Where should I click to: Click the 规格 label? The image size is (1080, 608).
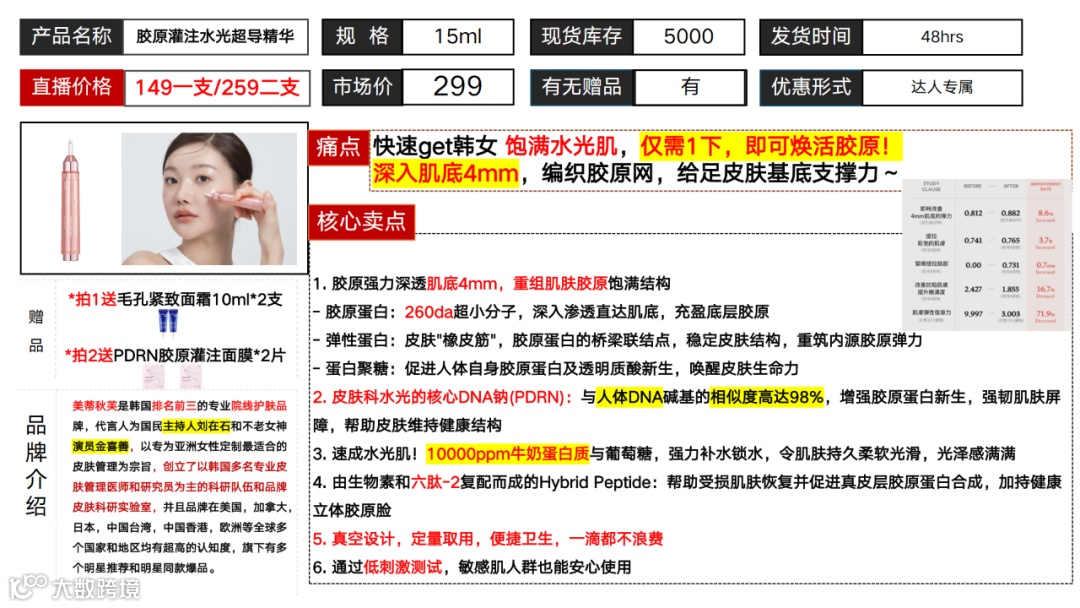pos(362,36)
